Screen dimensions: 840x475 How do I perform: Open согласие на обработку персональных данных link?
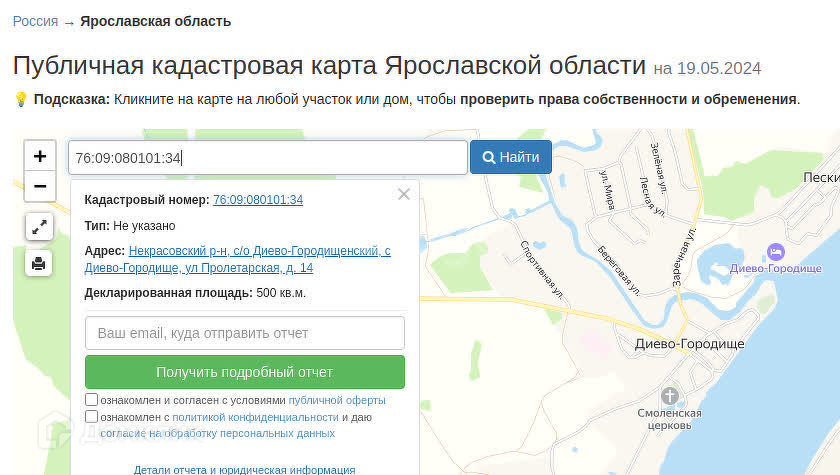coord(218,433)
